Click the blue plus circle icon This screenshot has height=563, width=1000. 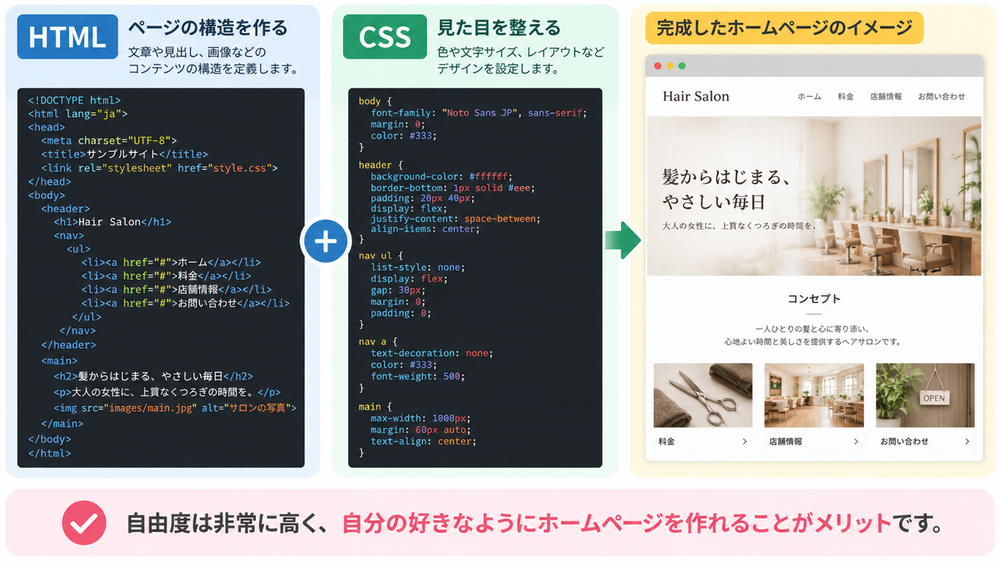click(325, 242)
